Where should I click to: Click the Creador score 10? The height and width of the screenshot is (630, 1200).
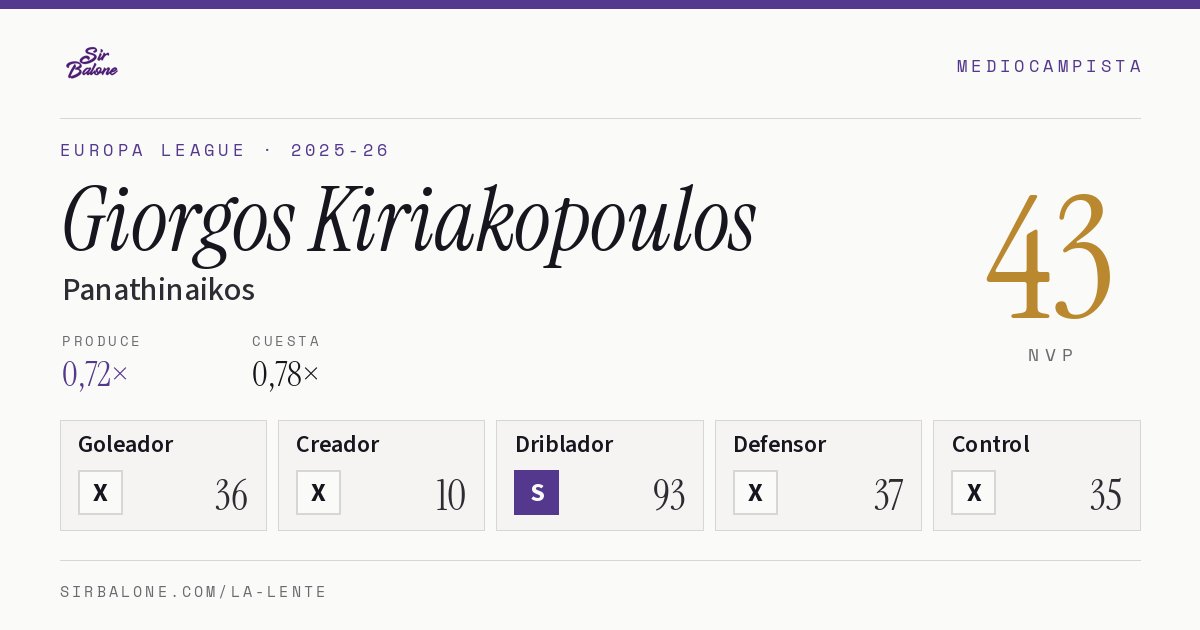[x=451, y=495]
